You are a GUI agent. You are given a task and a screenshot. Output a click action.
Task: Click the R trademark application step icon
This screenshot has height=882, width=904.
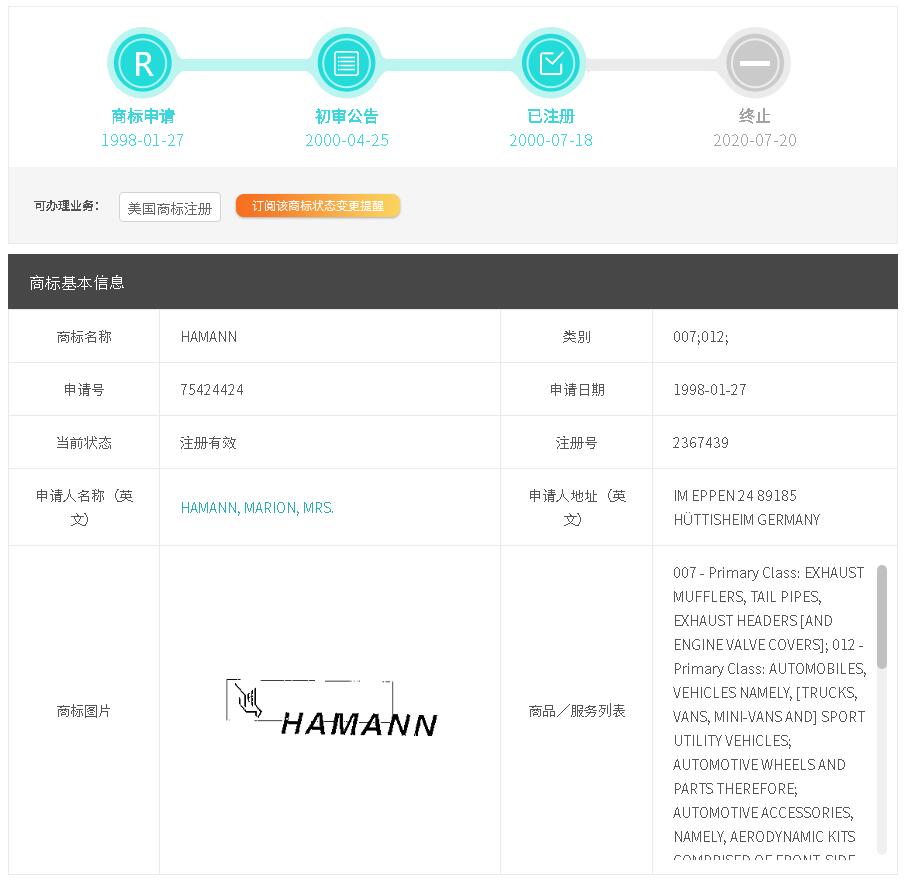143,64
